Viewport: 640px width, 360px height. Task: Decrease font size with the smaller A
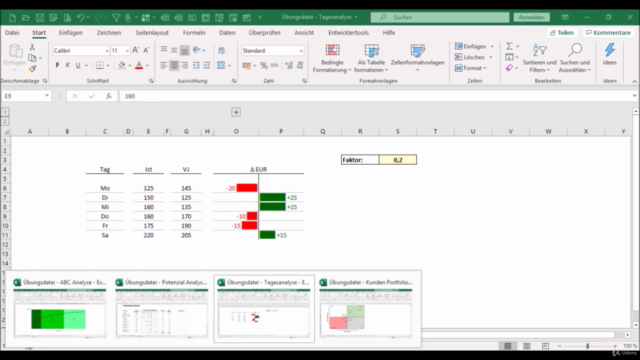click(146, 50)
